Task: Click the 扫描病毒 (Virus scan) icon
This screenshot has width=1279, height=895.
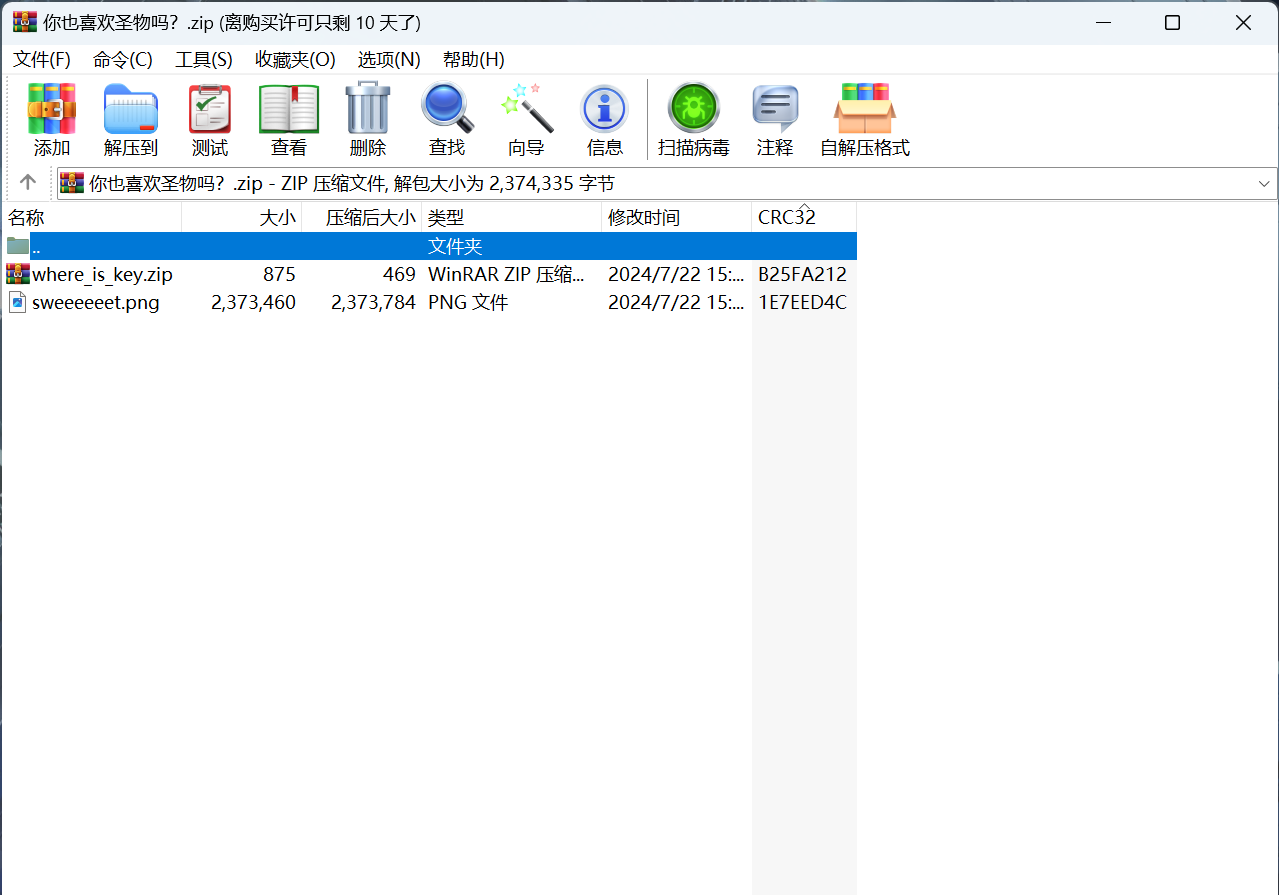Action: pos(694,108)
